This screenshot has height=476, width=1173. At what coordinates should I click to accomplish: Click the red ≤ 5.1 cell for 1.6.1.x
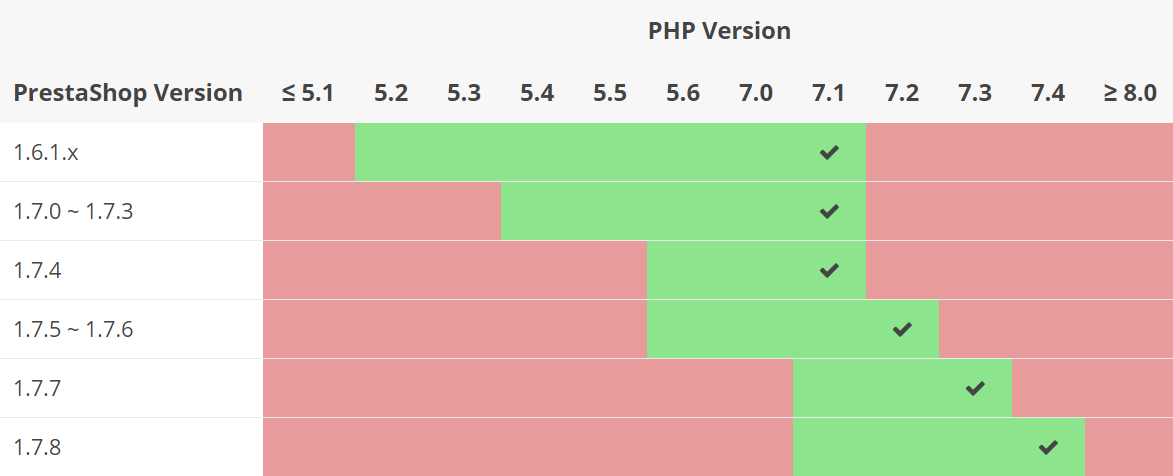(x=309, y=152)
